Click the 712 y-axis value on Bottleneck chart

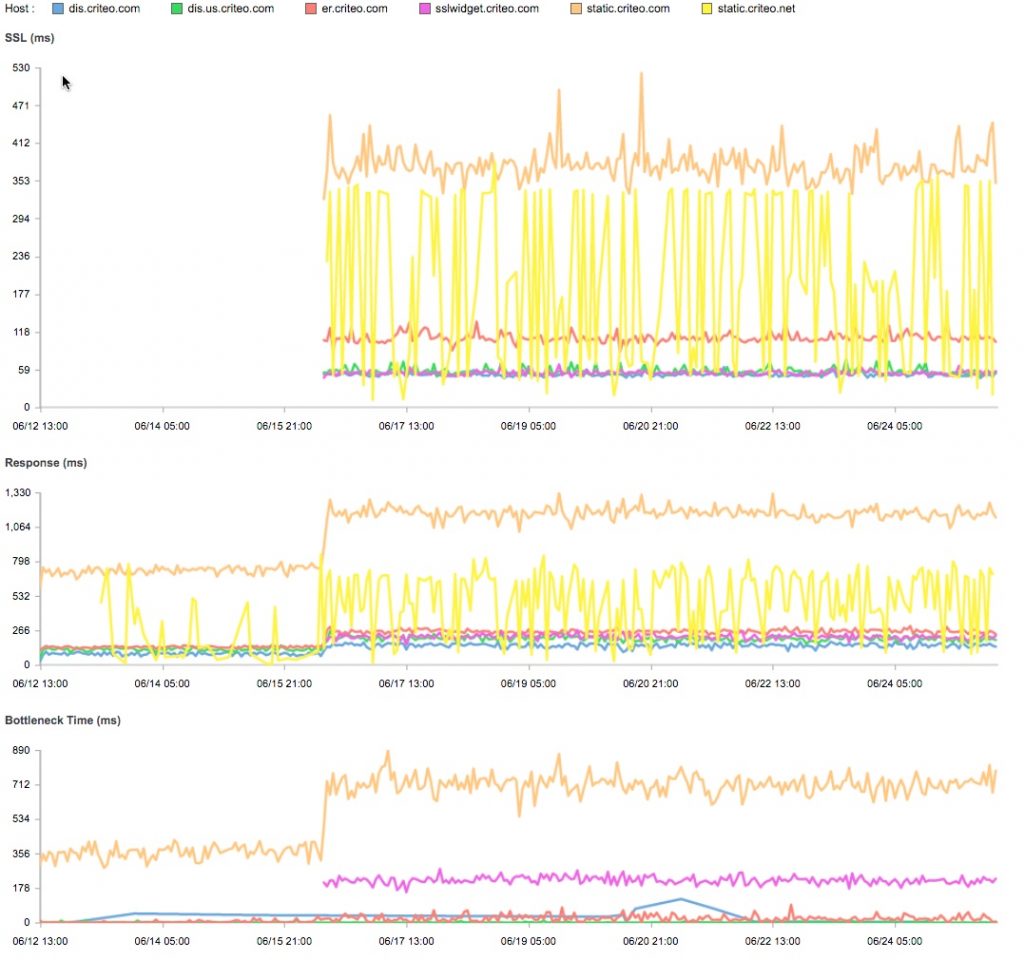point(21,784)
